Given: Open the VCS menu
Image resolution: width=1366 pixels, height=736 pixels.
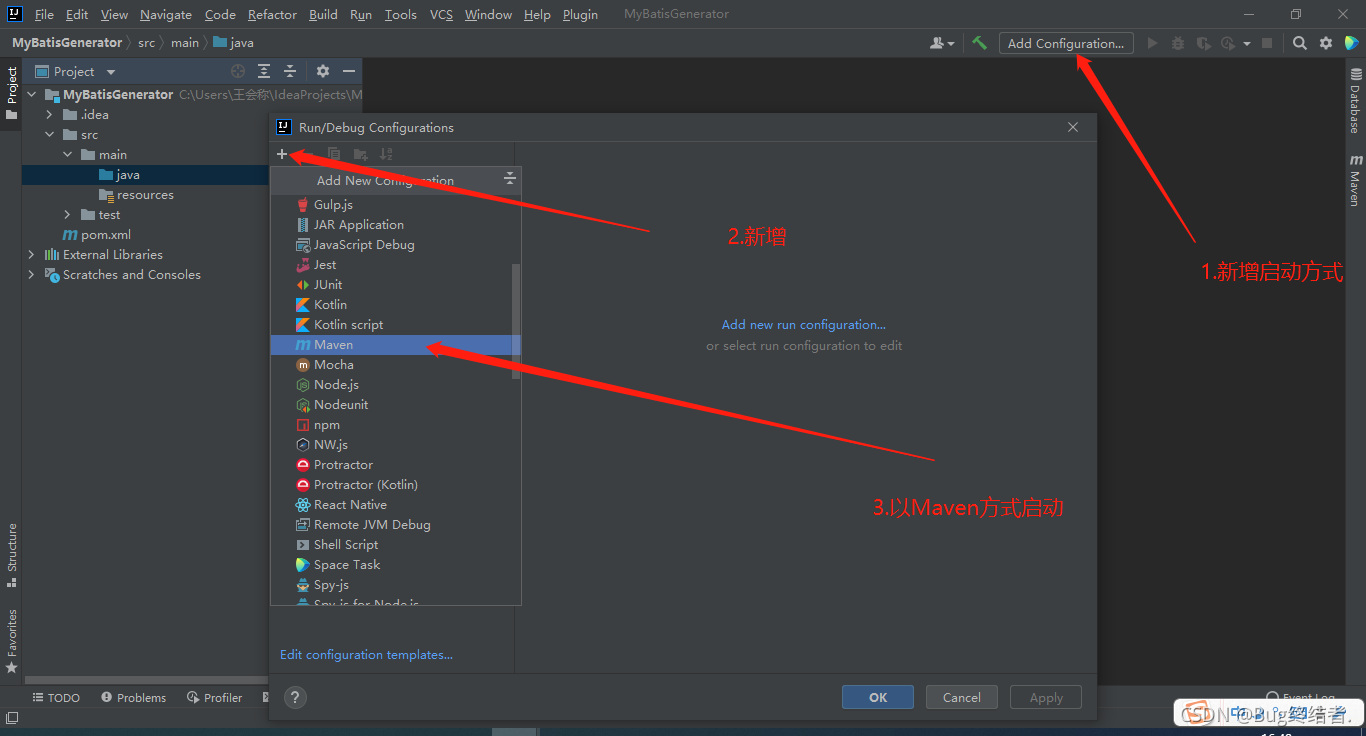Looking at the screenshot, I should [x=441, y=14].
